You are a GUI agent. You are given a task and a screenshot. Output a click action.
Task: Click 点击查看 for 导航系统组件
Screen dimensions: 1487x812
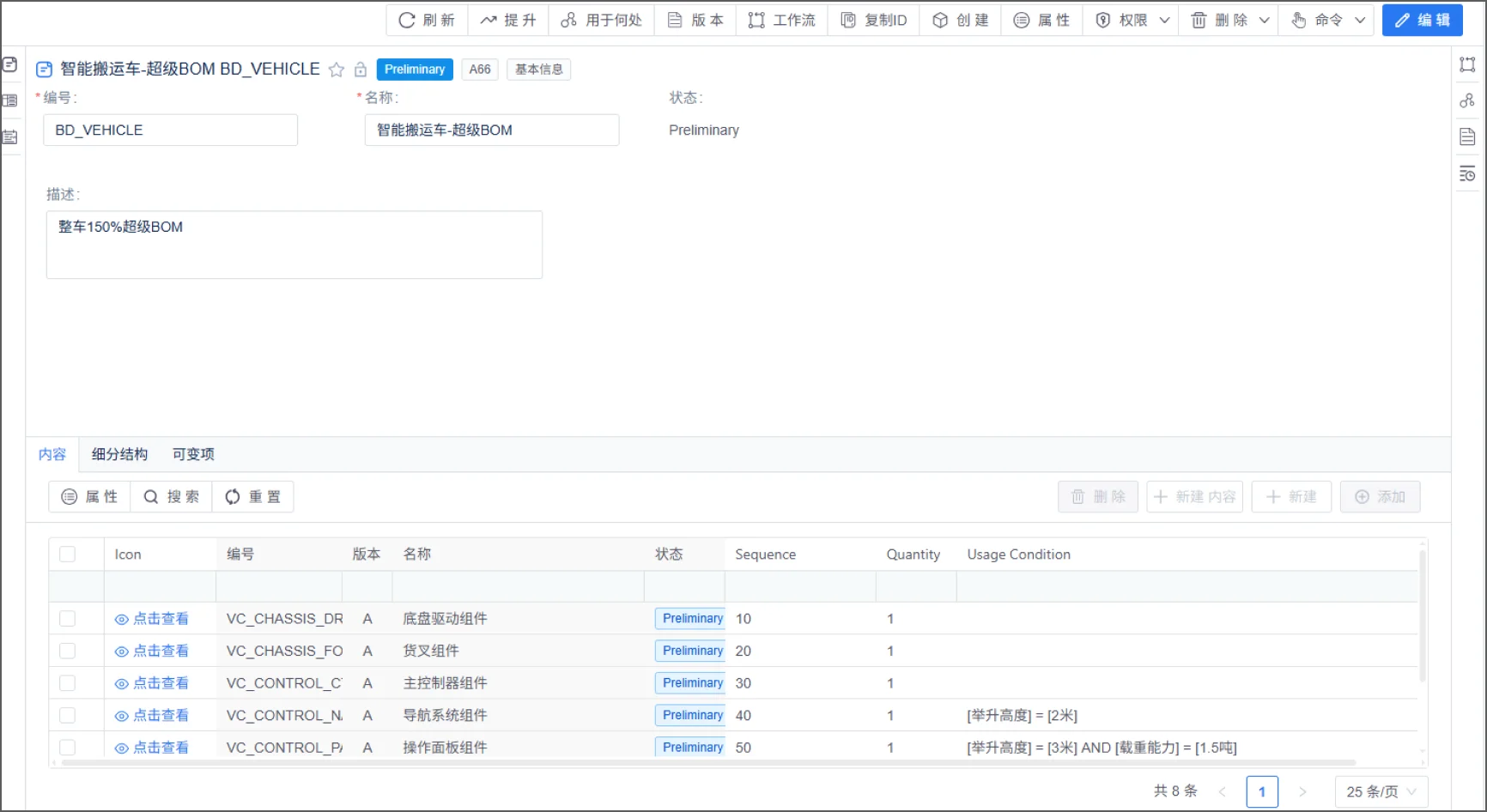152,715
